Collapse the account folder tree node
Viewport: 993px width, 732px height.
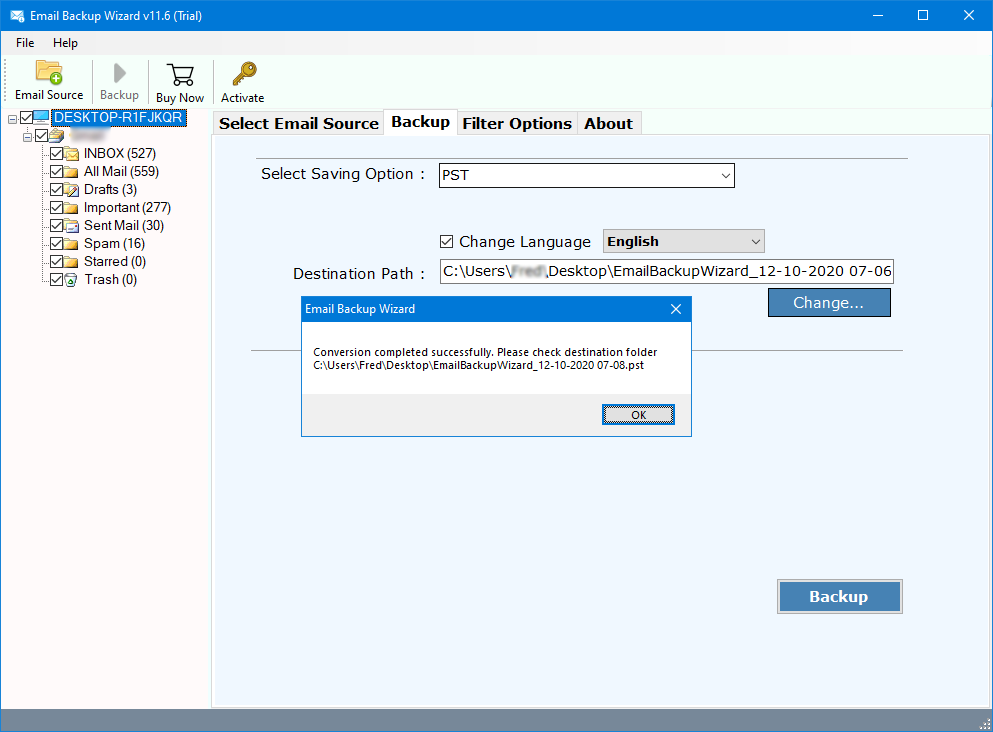[27, 136]
